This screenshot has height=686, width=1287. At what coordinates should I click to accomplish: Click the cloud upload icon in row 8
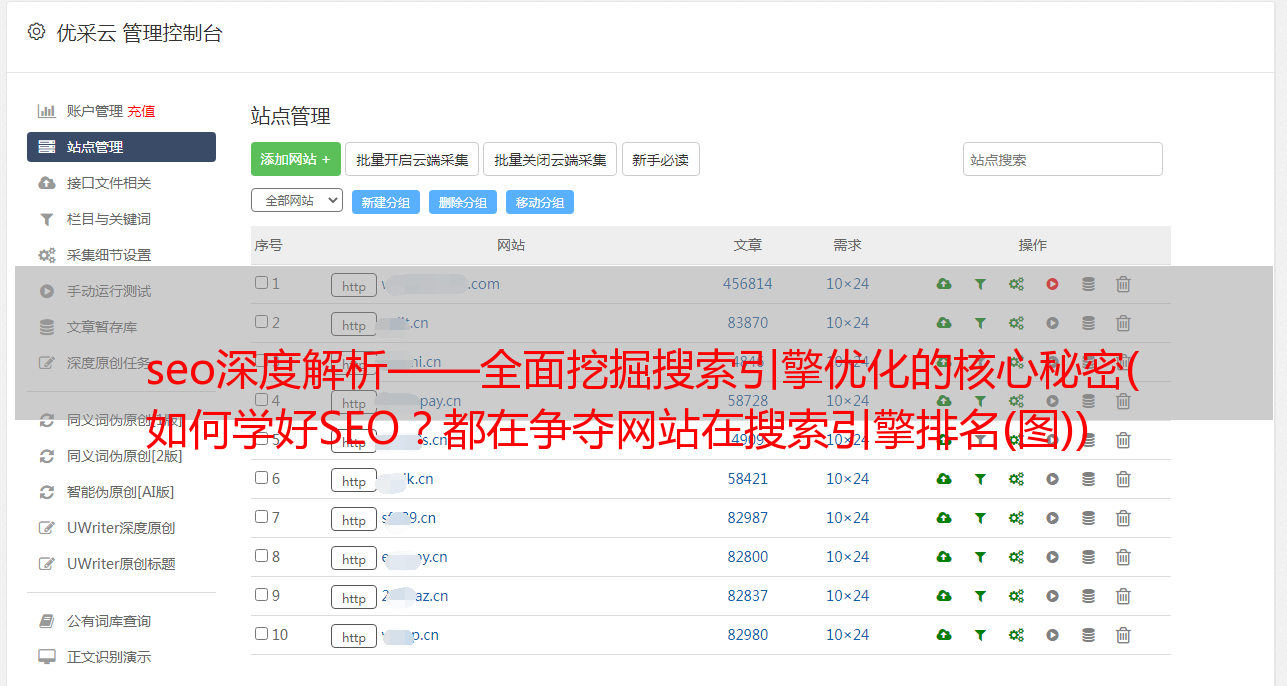[944, 557]
